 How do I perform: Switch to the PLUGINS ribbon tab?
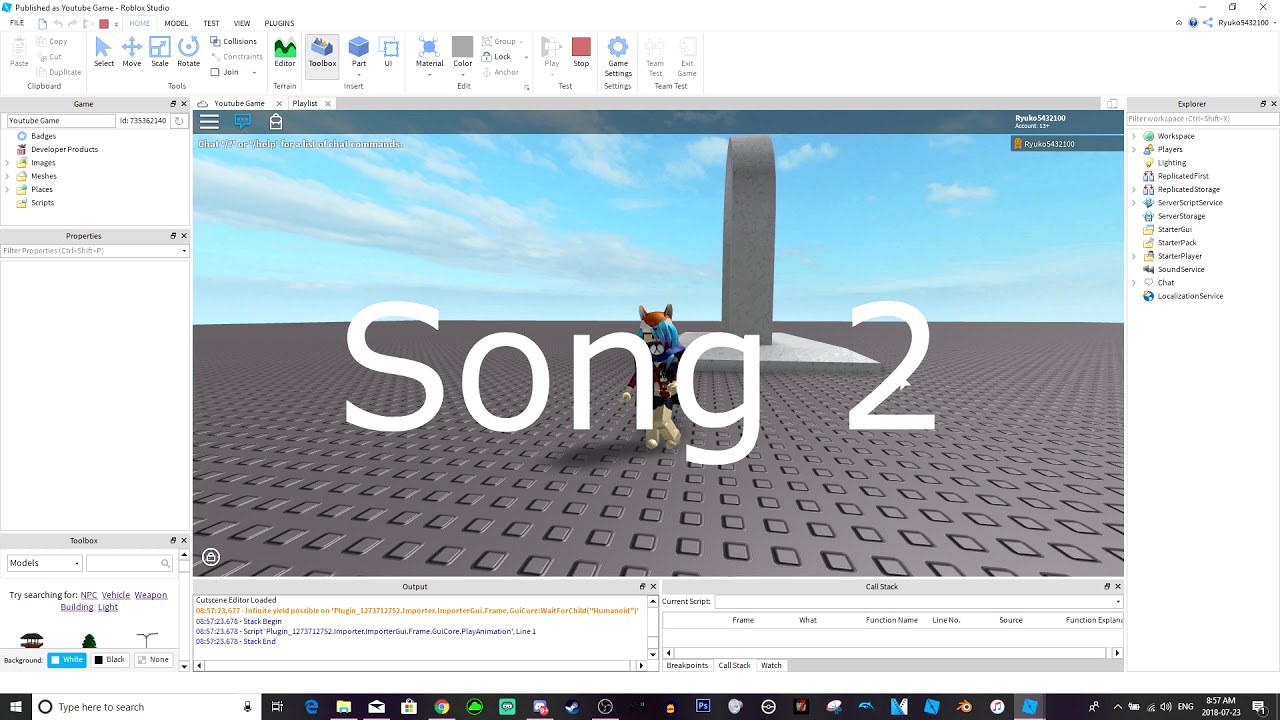pos(279,23)
